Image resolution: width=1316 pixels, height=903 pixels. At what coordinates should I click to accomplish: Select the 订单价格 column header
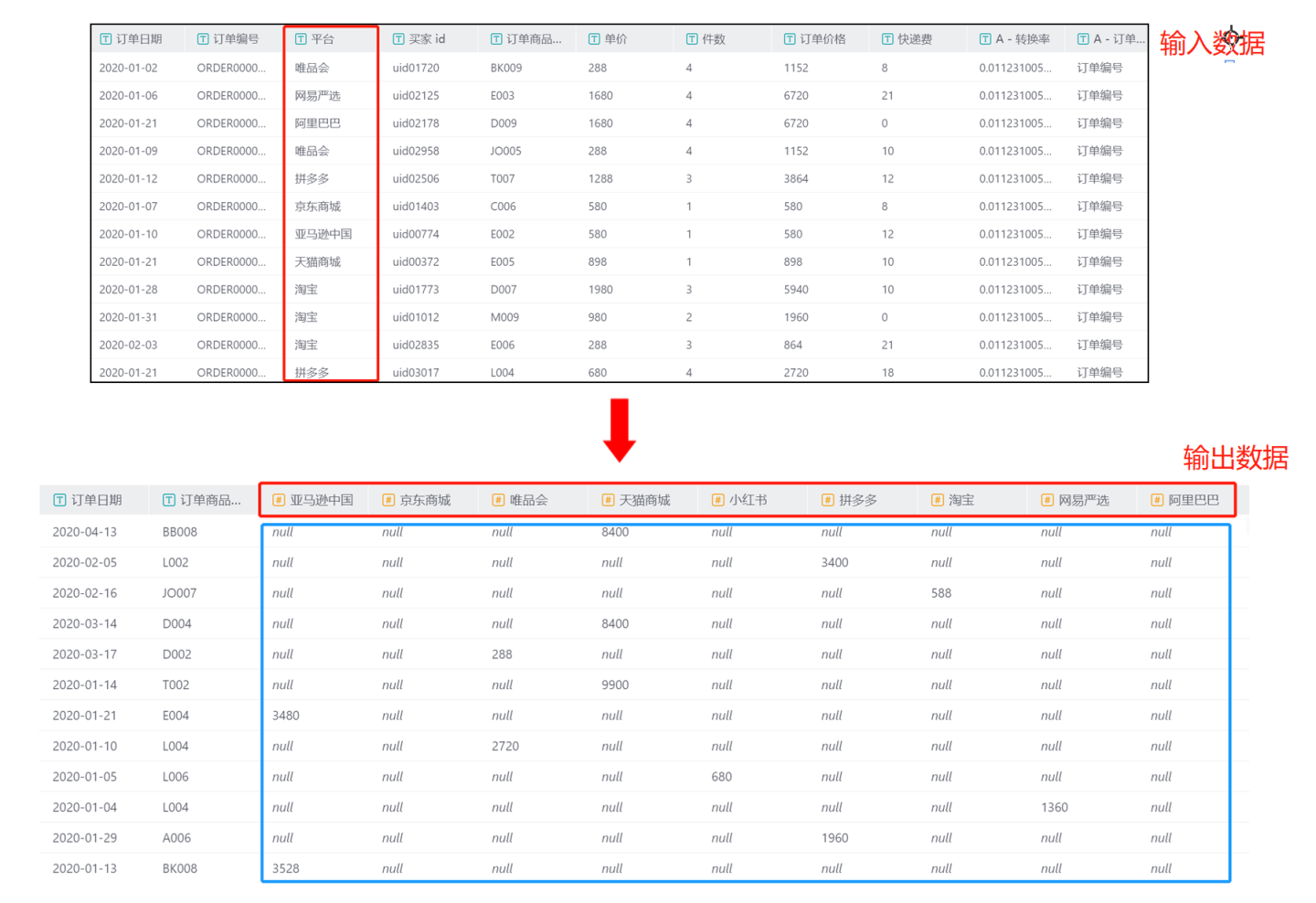pos(822,39)
